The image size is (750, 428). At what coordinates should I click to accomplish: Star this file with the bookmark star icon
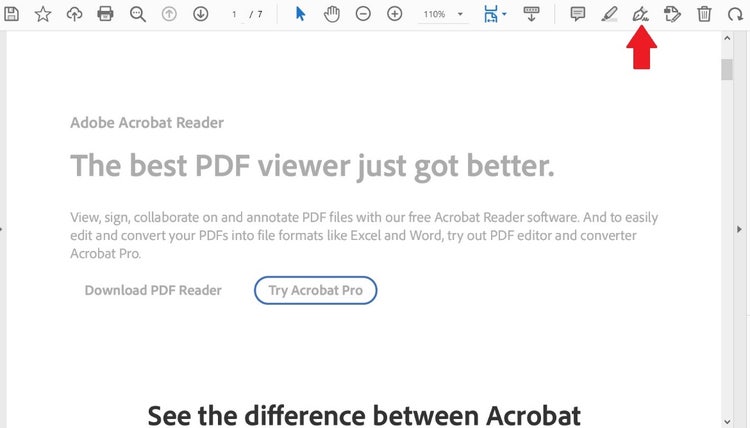[x=43, y=14]
